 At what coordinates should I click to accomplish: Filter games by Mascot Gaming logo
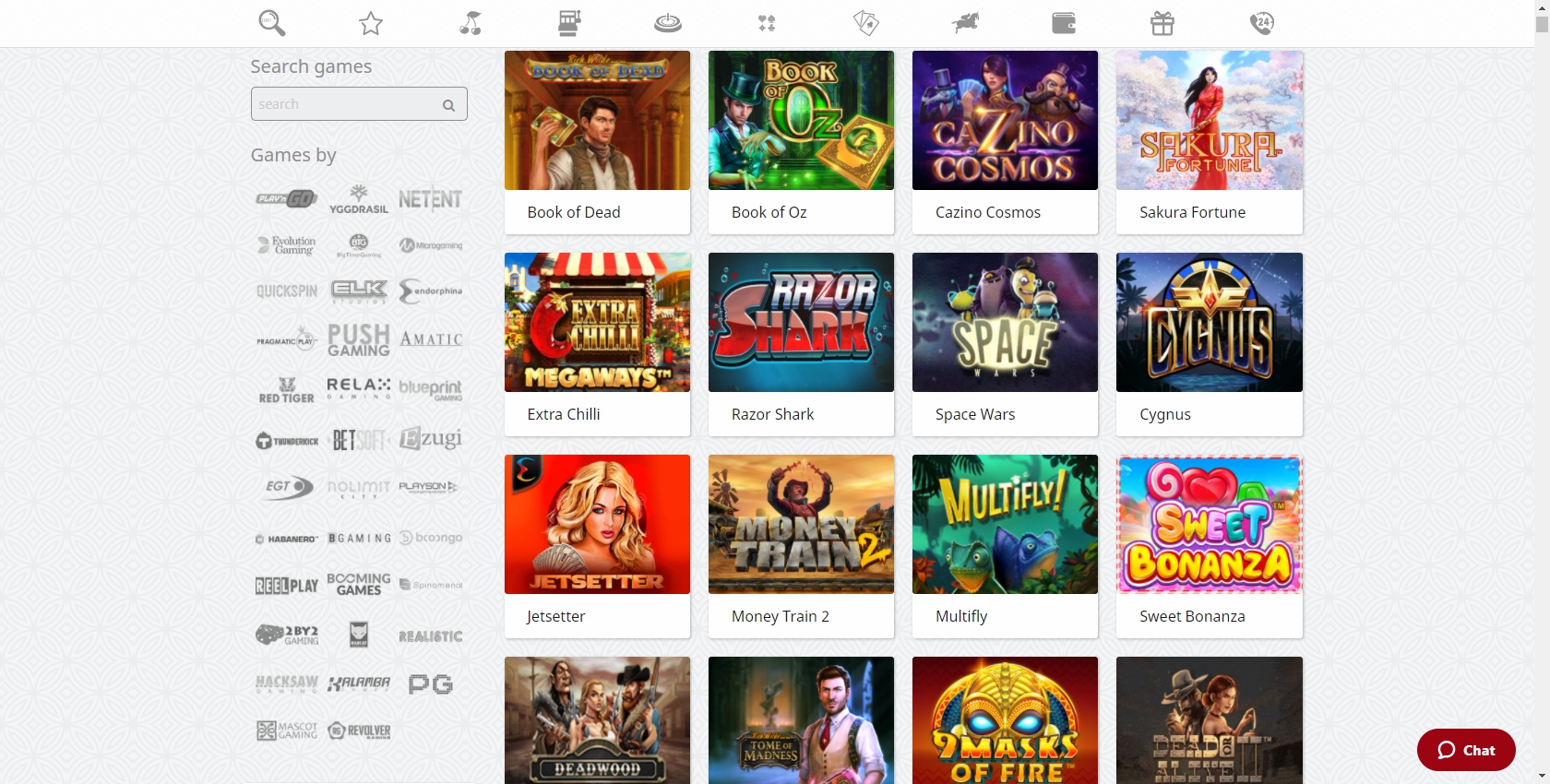(x=287, y=731)
